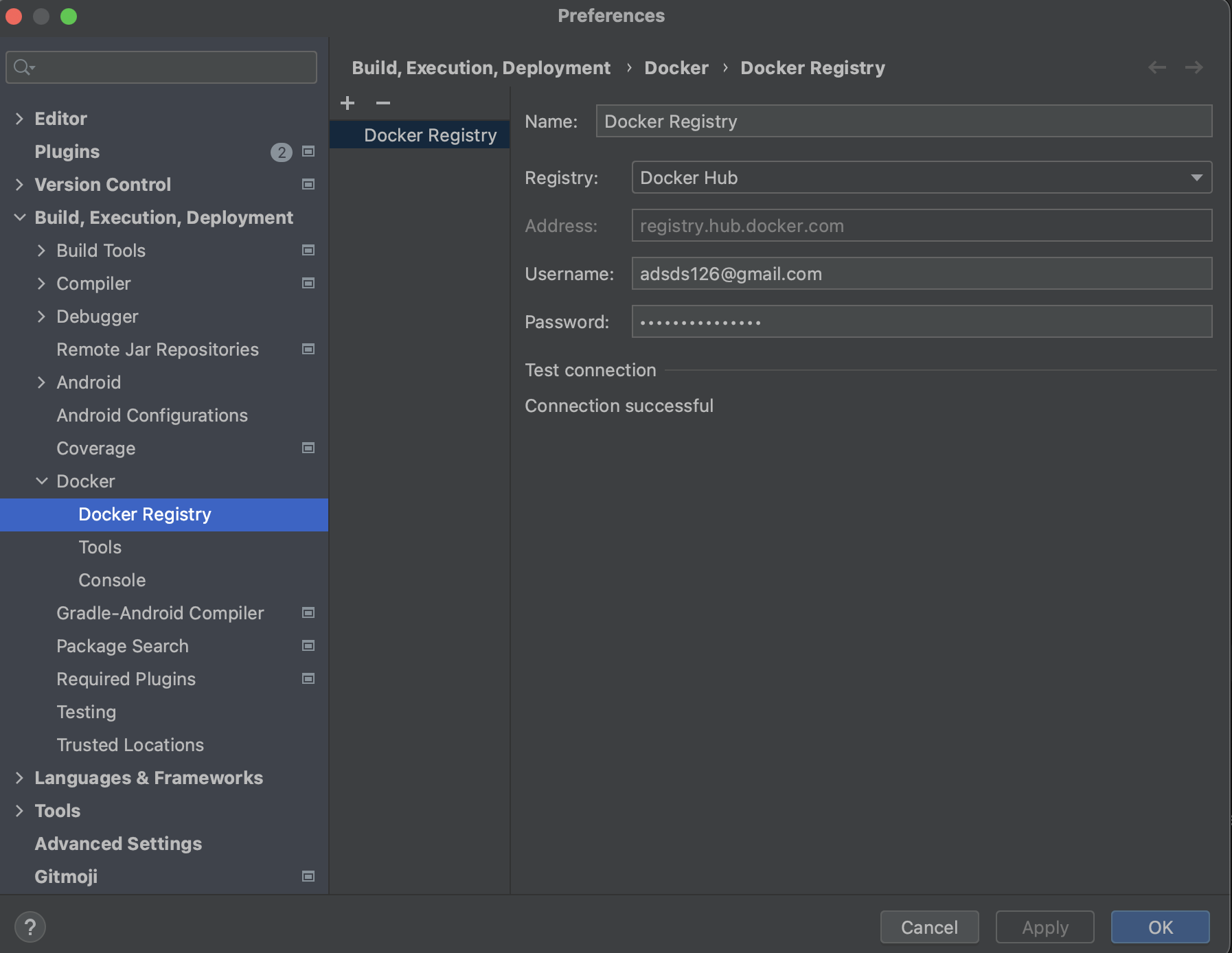Image resolution: width=1232 pixels, height=953 pixels.
Task: Click project-level icon beside Plugins
Action: 308,152
